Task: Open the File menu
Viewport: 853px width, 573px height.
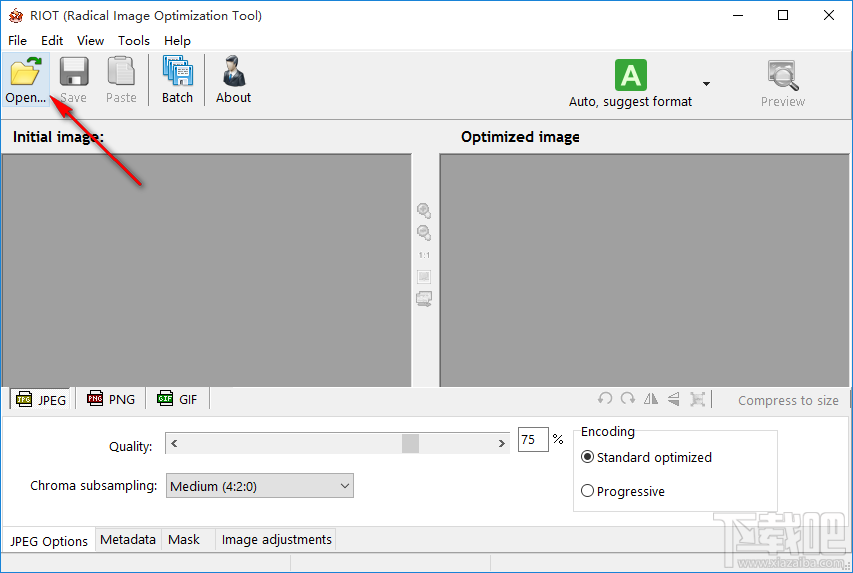Action: 17,41
